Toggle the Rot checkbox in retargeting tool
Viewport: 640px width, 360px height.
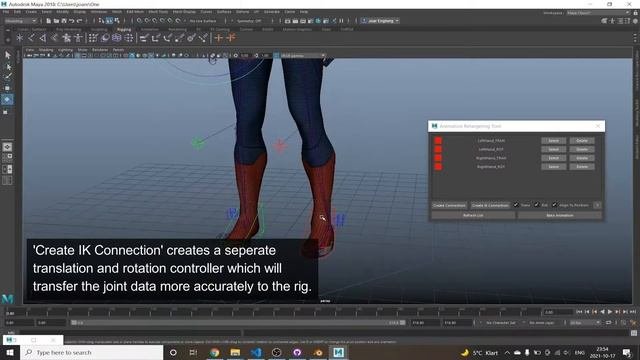pos(537,205)
